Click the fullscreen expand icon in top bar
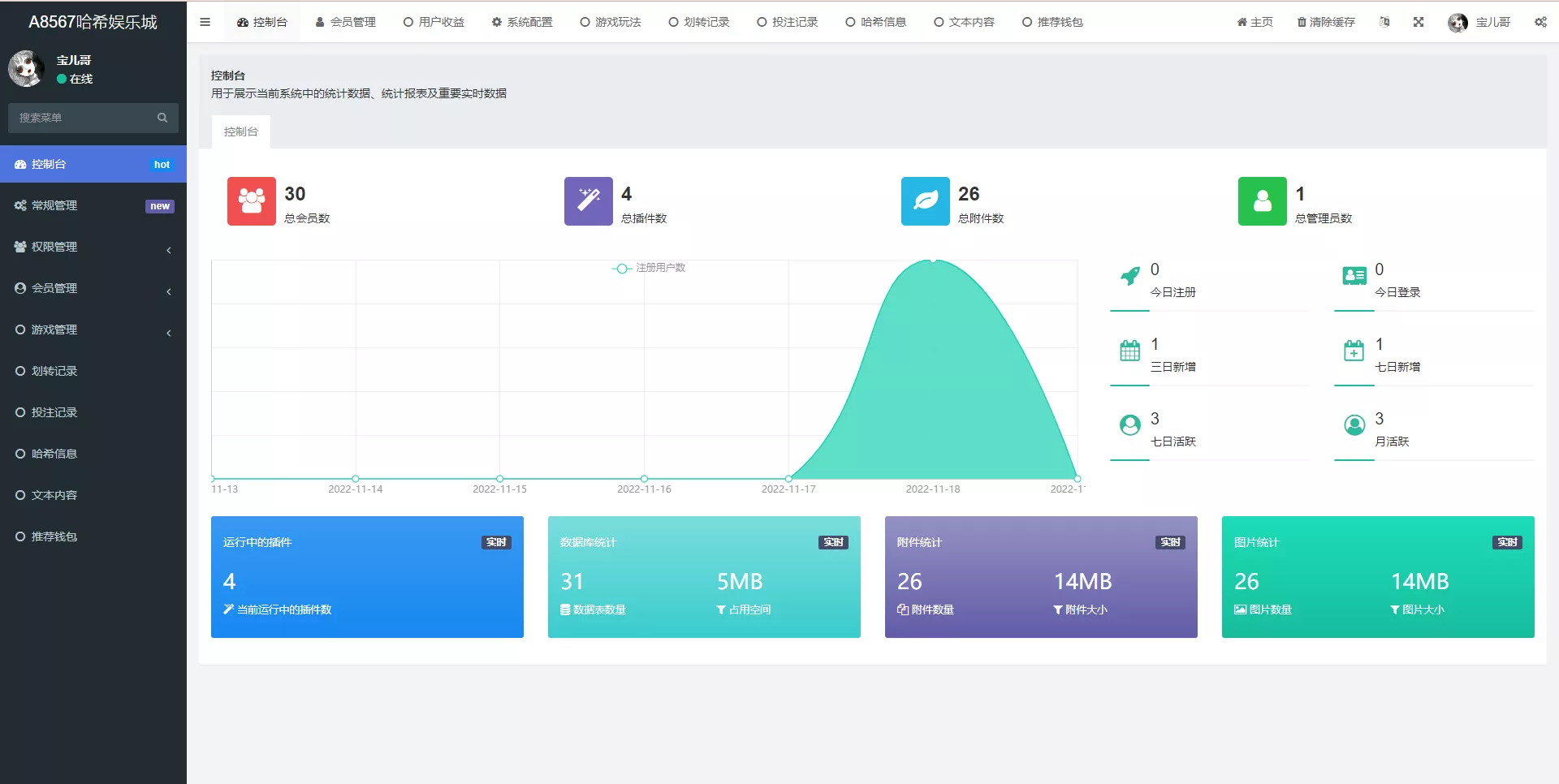The height and width of the screenshot is (784, 1559). point(1419,22)
